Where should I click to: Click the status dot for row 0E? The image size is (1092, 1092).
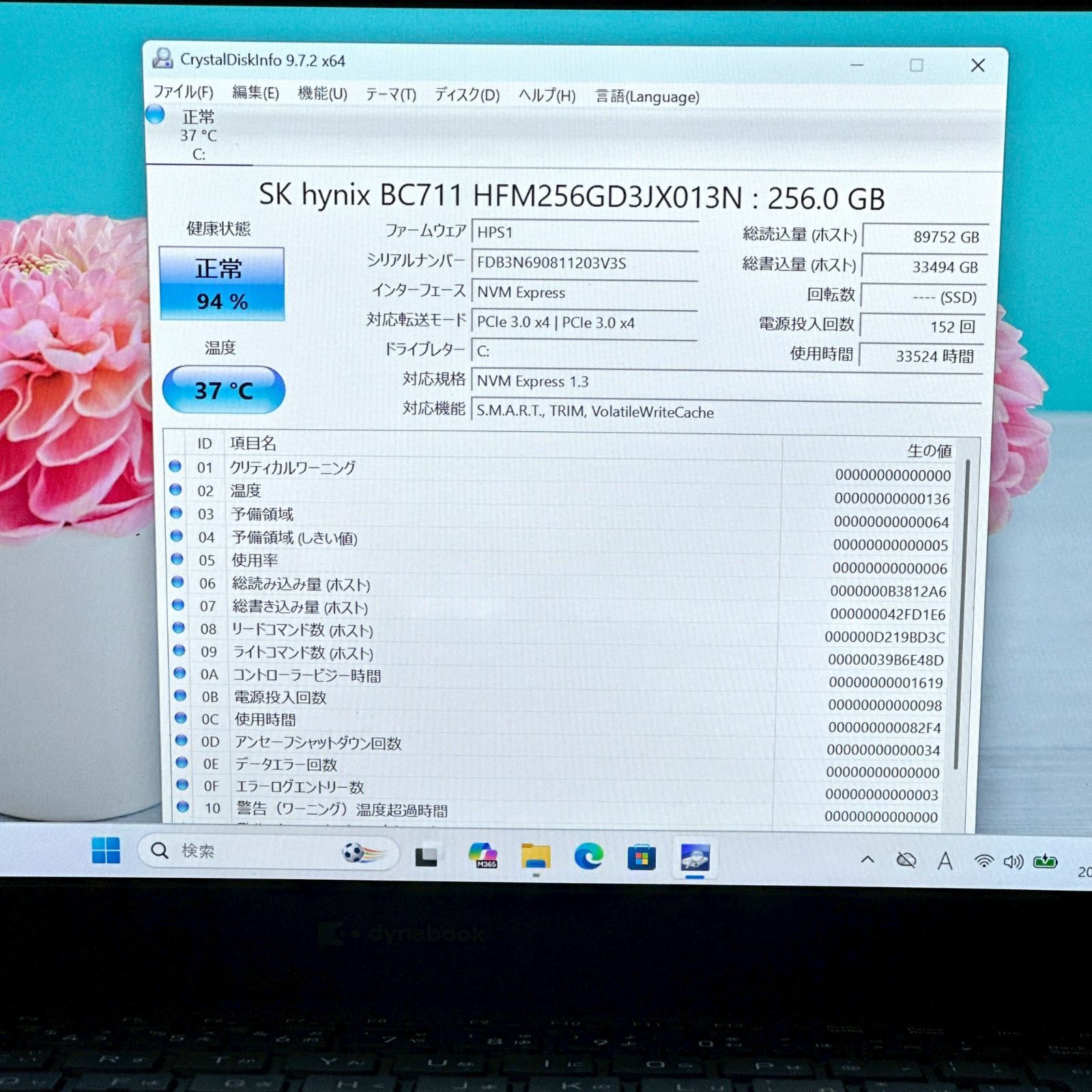tap(182, 762)
